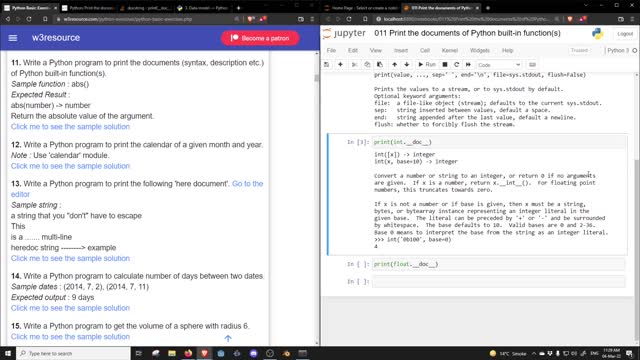
Task: Open the Insert menu in Jupyter
Action: [400, 50]
